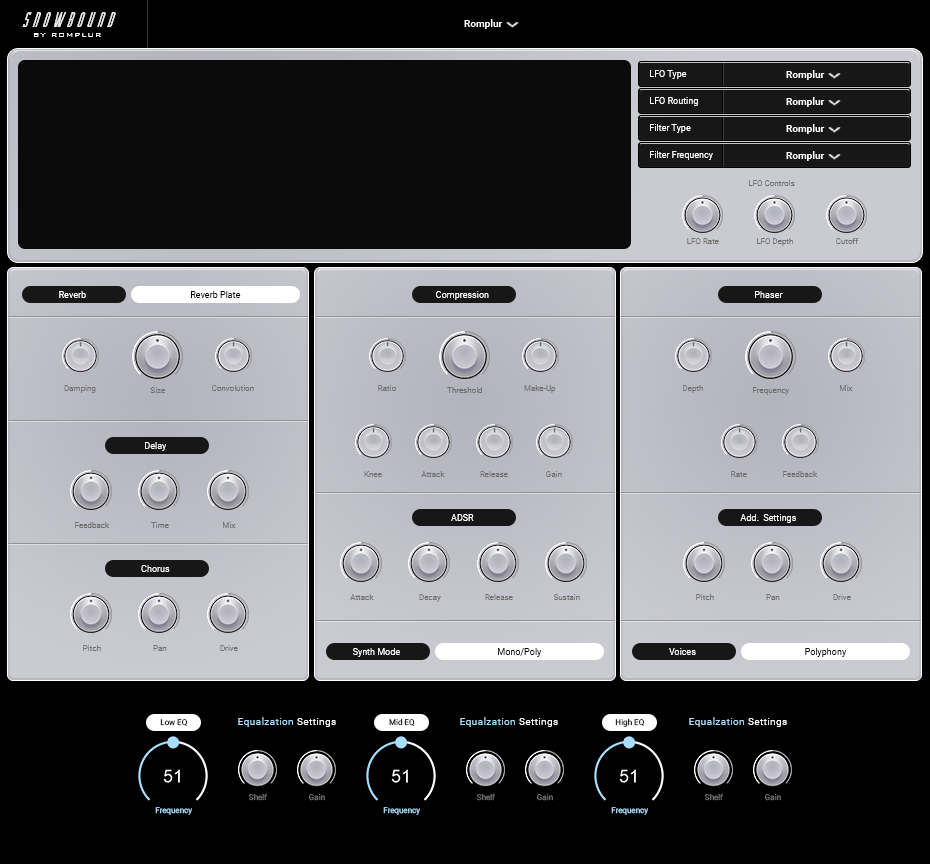
Task: Click the High EQ Gain knob
Action: 772,770
